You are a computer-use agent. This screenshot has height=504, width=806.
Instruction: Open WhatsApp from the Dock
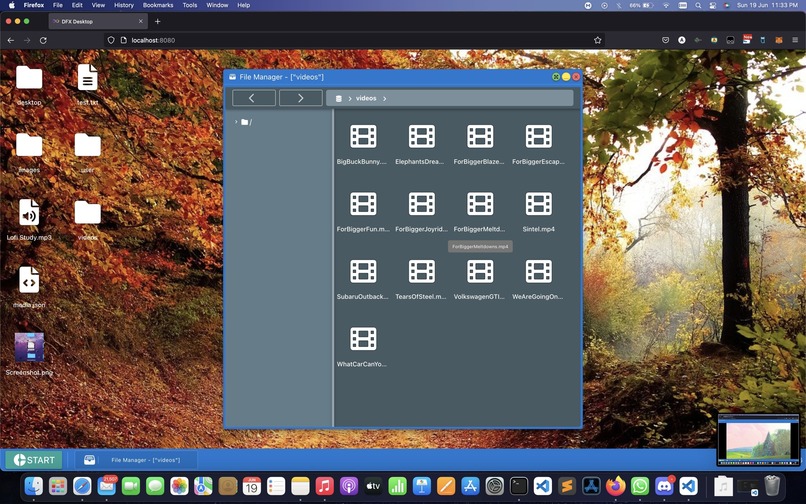[x=640, y=486]
